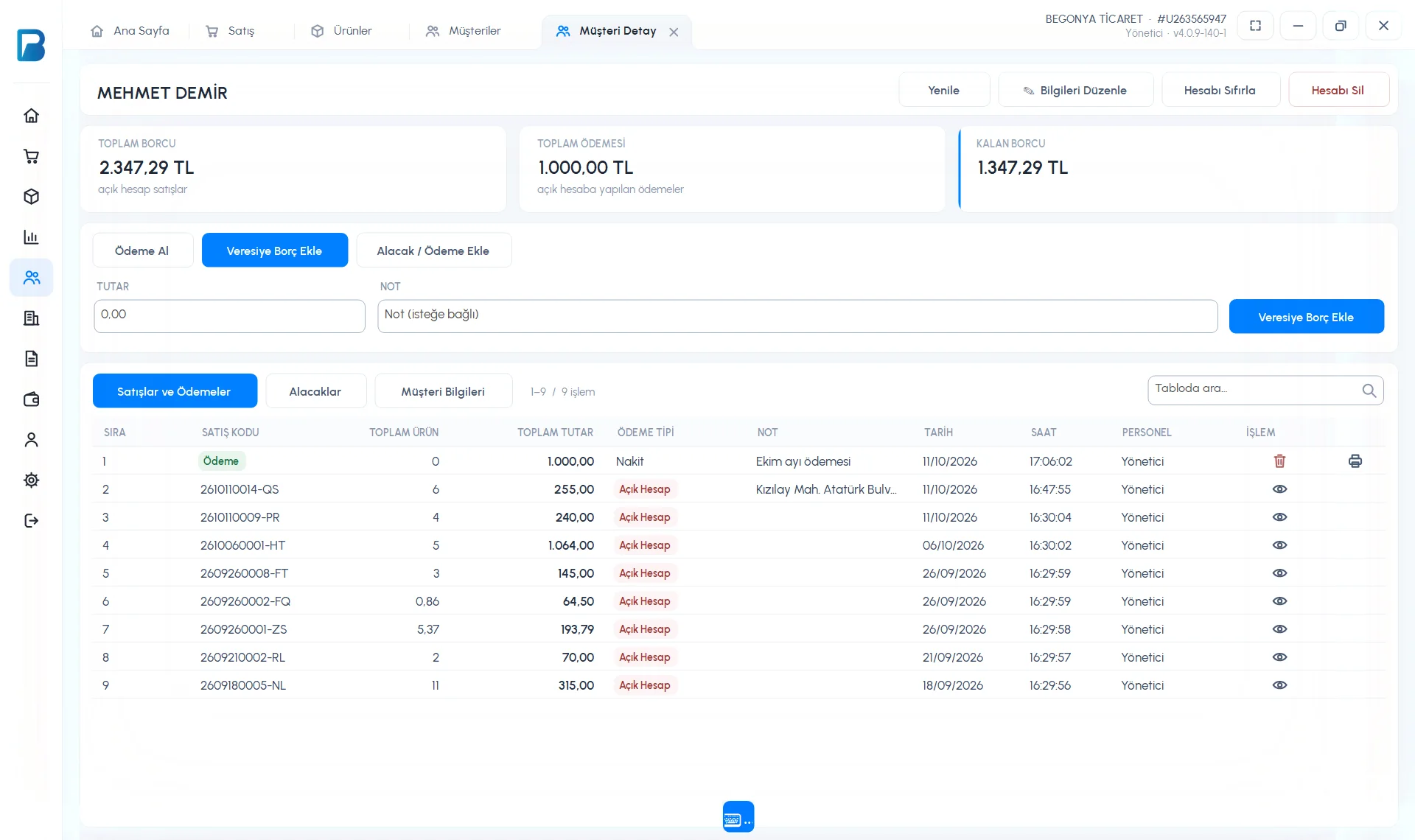Image resolution: width=1415 pixels, height=840 pixels.
Task: View details of sale 2610060001-HT
Action: 1279,545
